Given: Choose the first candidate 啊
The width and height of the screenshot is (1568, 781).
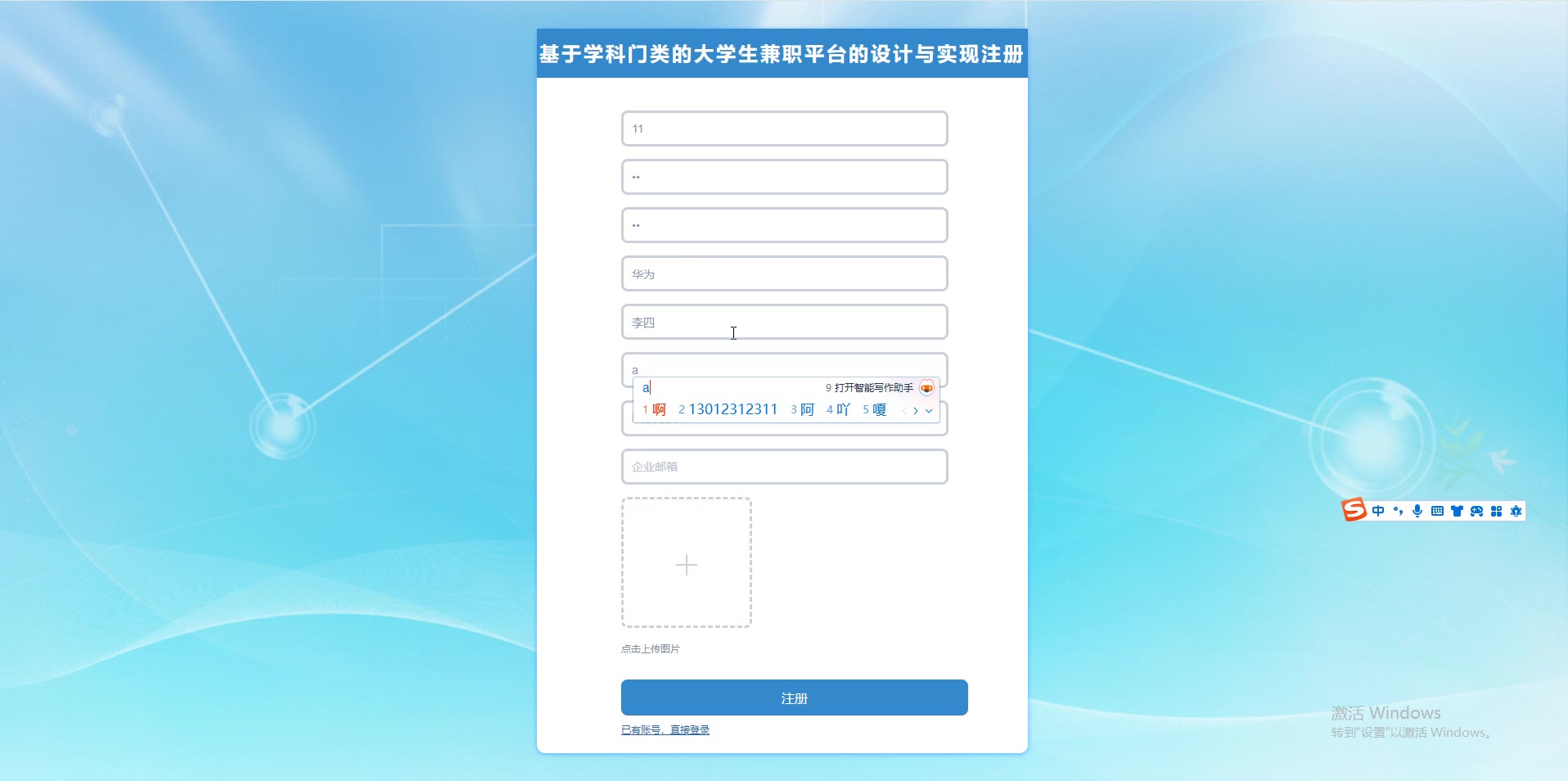Looking at the screenshot, I should coord(655,409).
